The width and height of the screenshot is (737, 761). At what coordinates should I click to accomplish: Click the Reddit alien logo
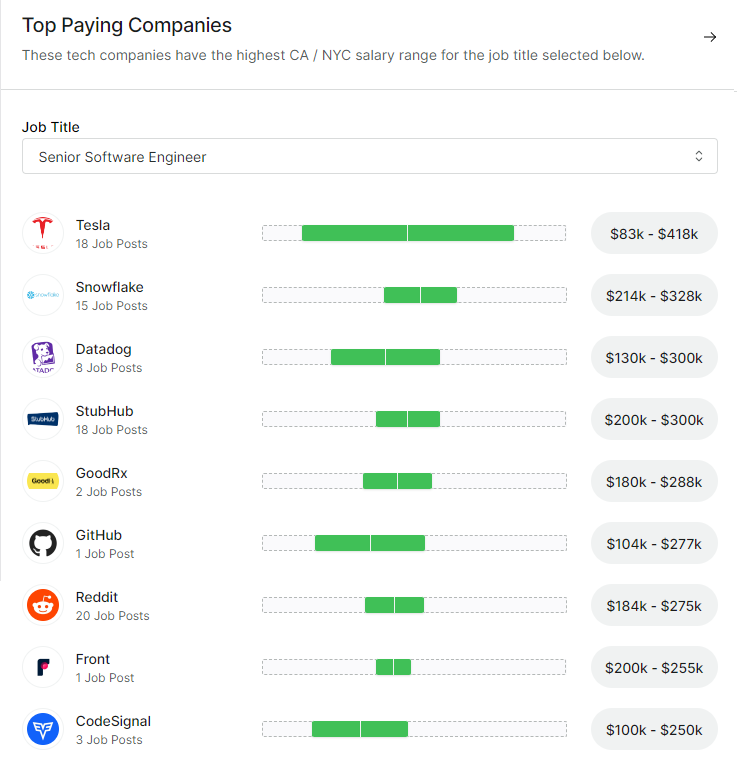pos(43,605)
